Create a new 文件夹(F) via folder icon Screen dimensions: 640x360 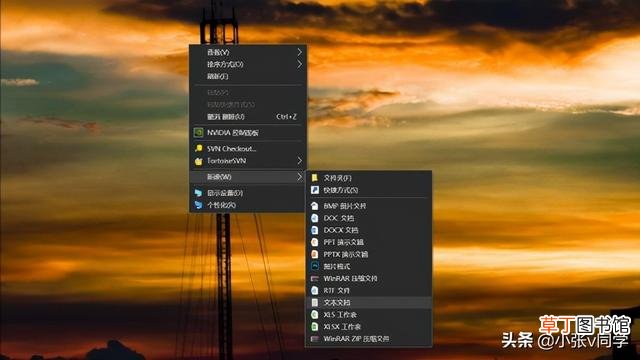click(x=315, y=178)
